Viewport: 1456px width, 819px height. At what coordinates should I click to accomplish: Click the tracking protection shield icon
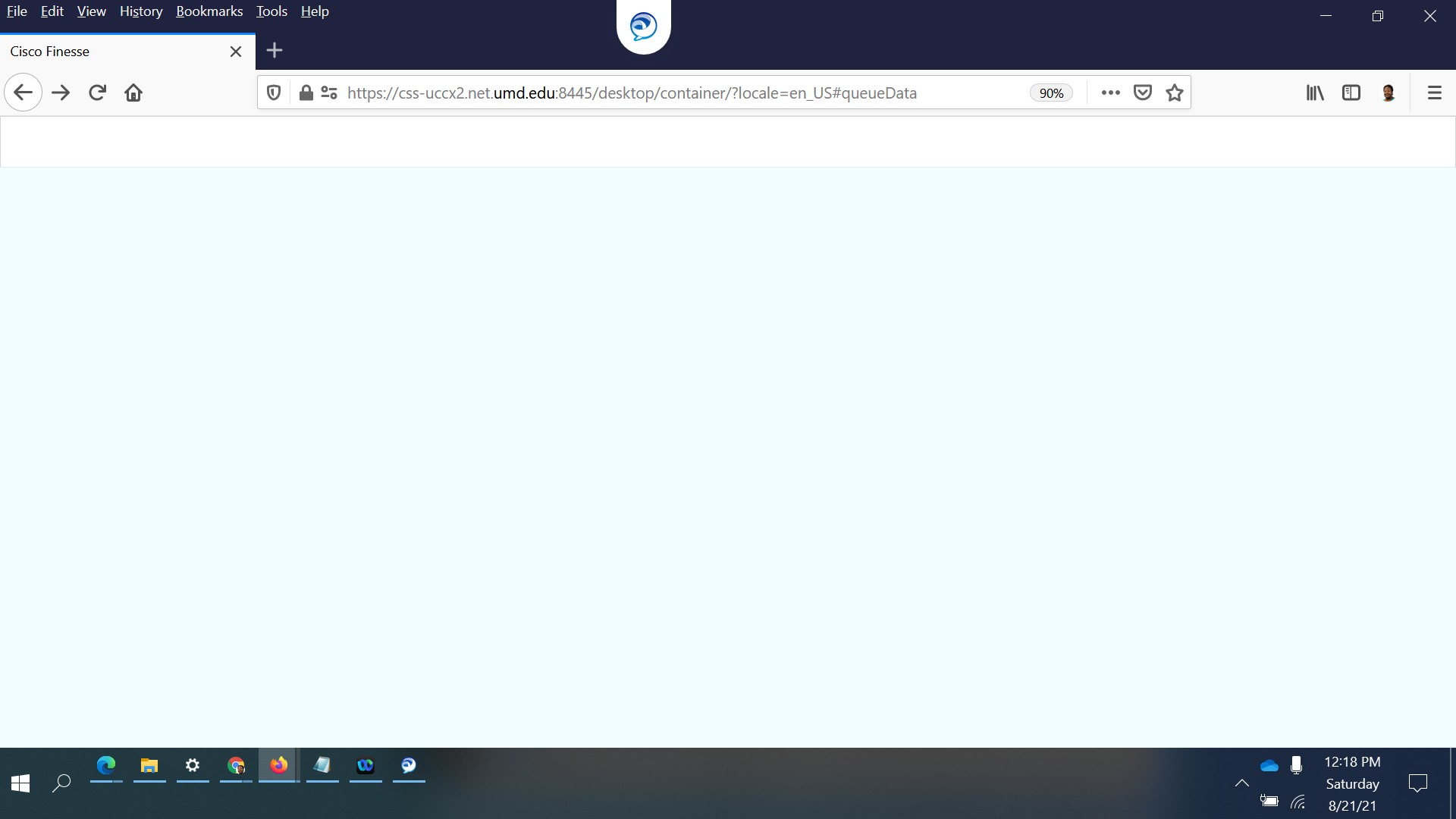[274, 93]
